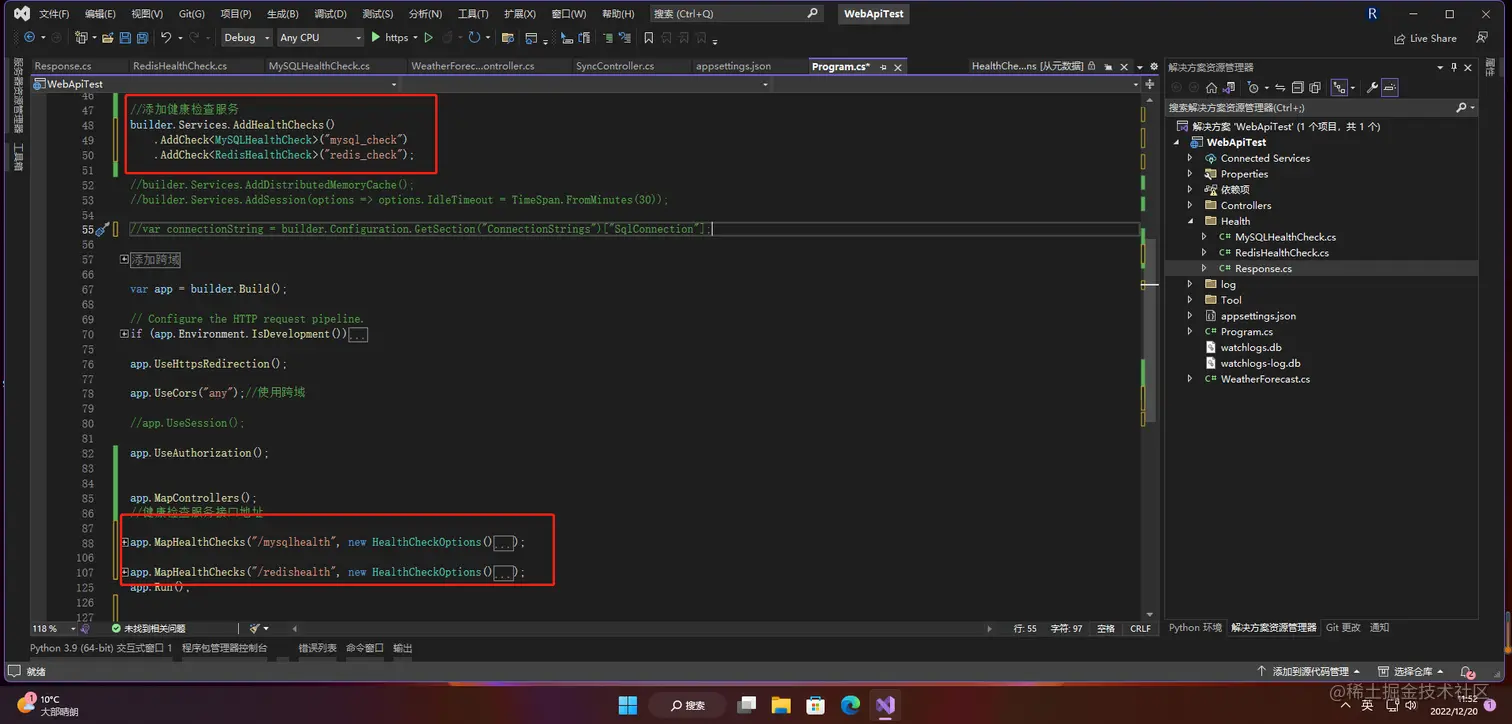Click the Save All toolbar icon
The height and width of the screenshot is (724, 1512).
click(142, 37)
